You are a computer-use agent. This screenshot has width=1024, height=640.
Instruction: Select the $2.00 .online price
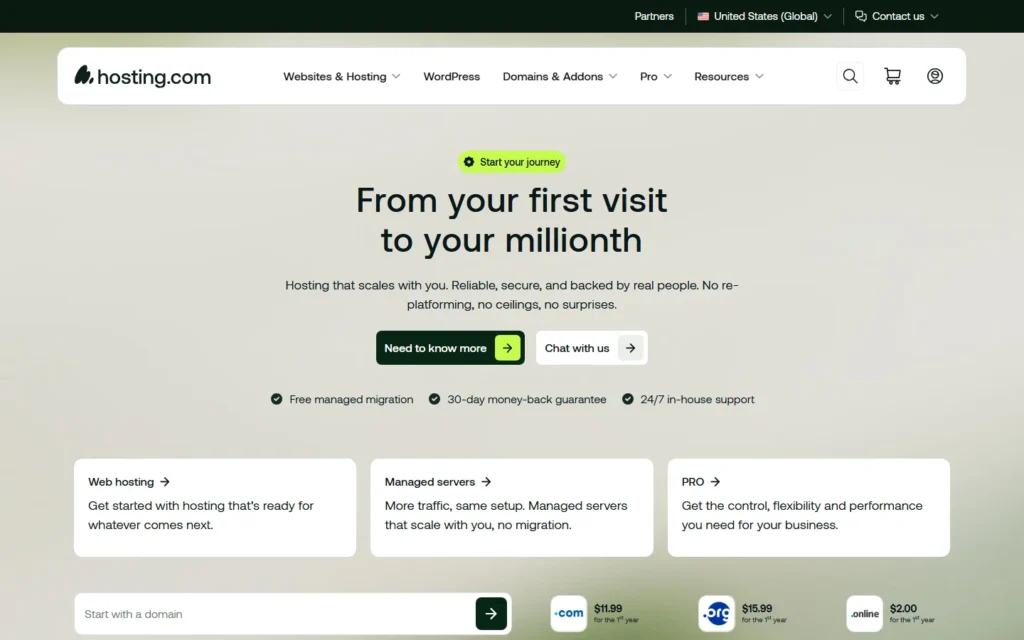(903, 608)
